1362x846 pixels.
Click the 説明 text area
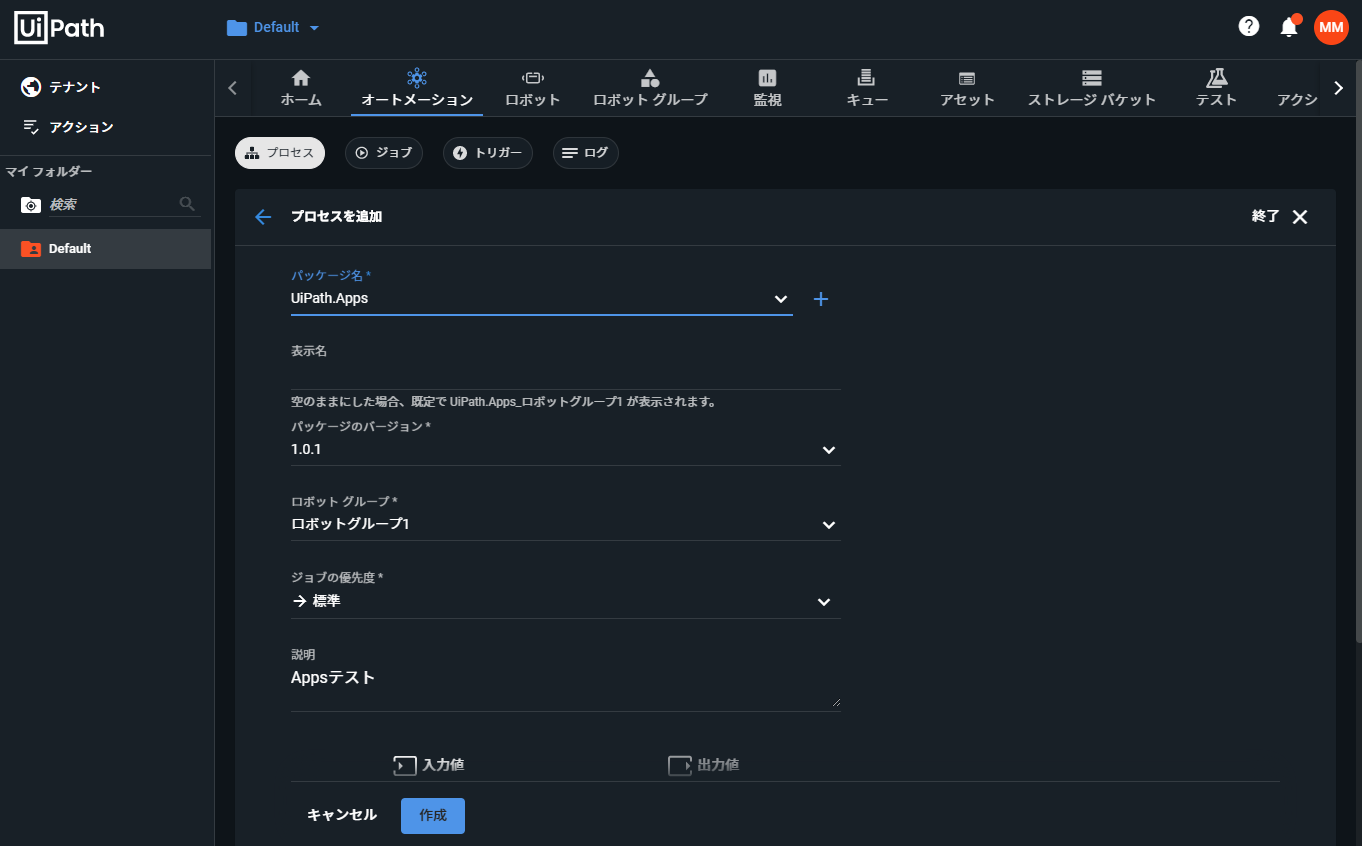pyautogui.click(x=566, y=687)
